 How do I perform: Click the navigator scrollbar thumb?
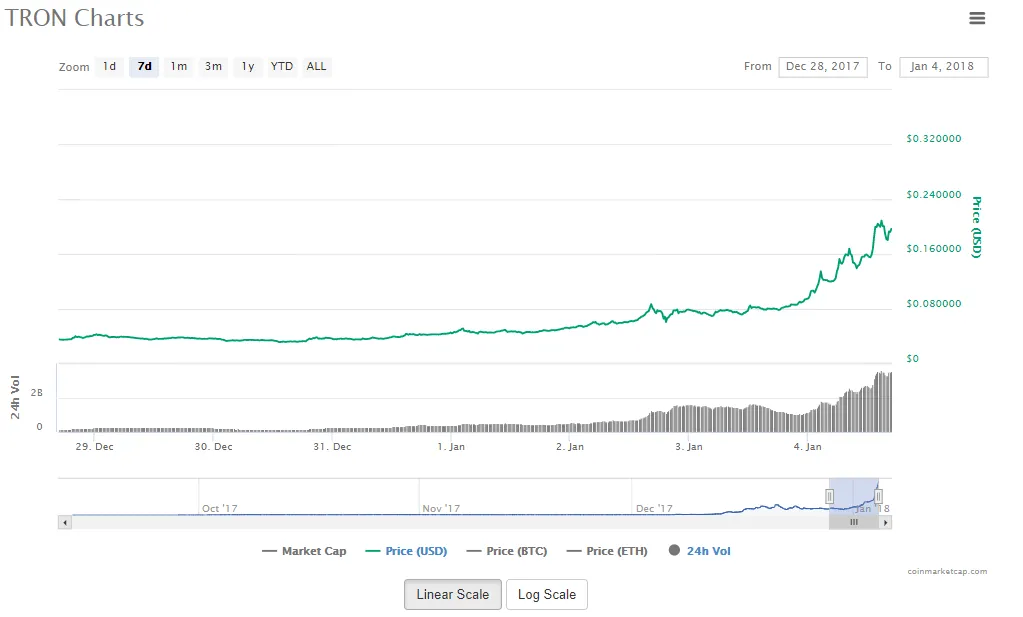point(853,522)
